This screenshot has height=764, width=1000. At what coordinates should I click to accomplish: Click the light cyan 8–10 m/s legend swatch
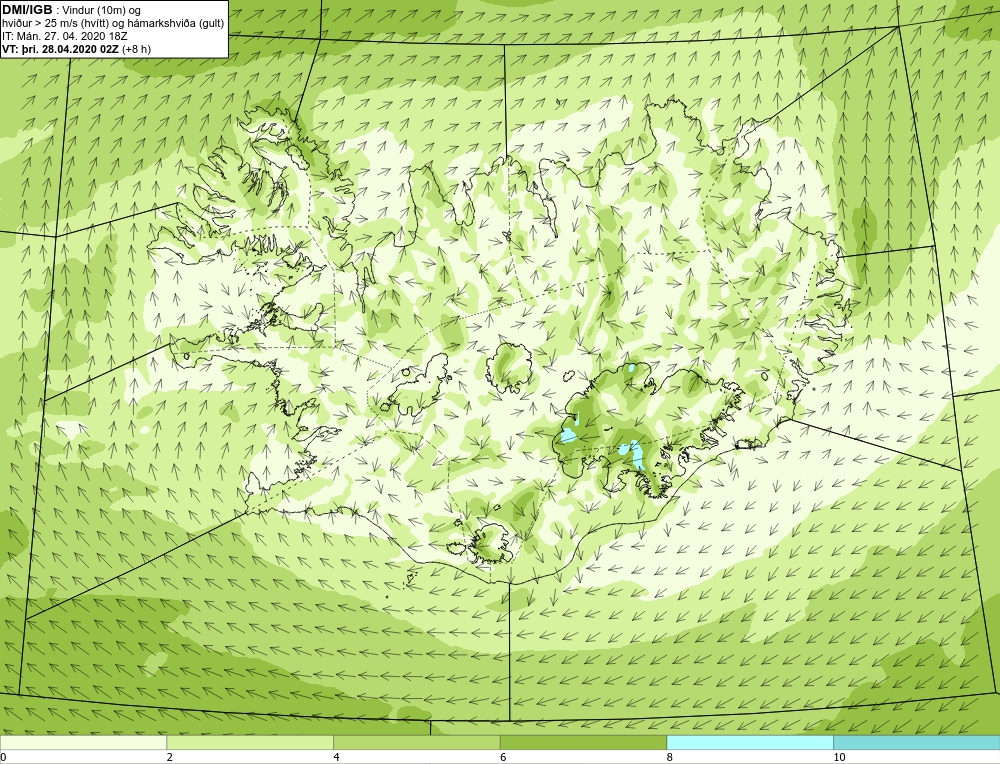(750, 742)
